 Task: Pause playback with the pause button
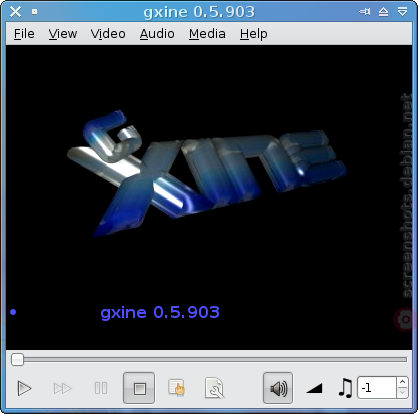101,388
